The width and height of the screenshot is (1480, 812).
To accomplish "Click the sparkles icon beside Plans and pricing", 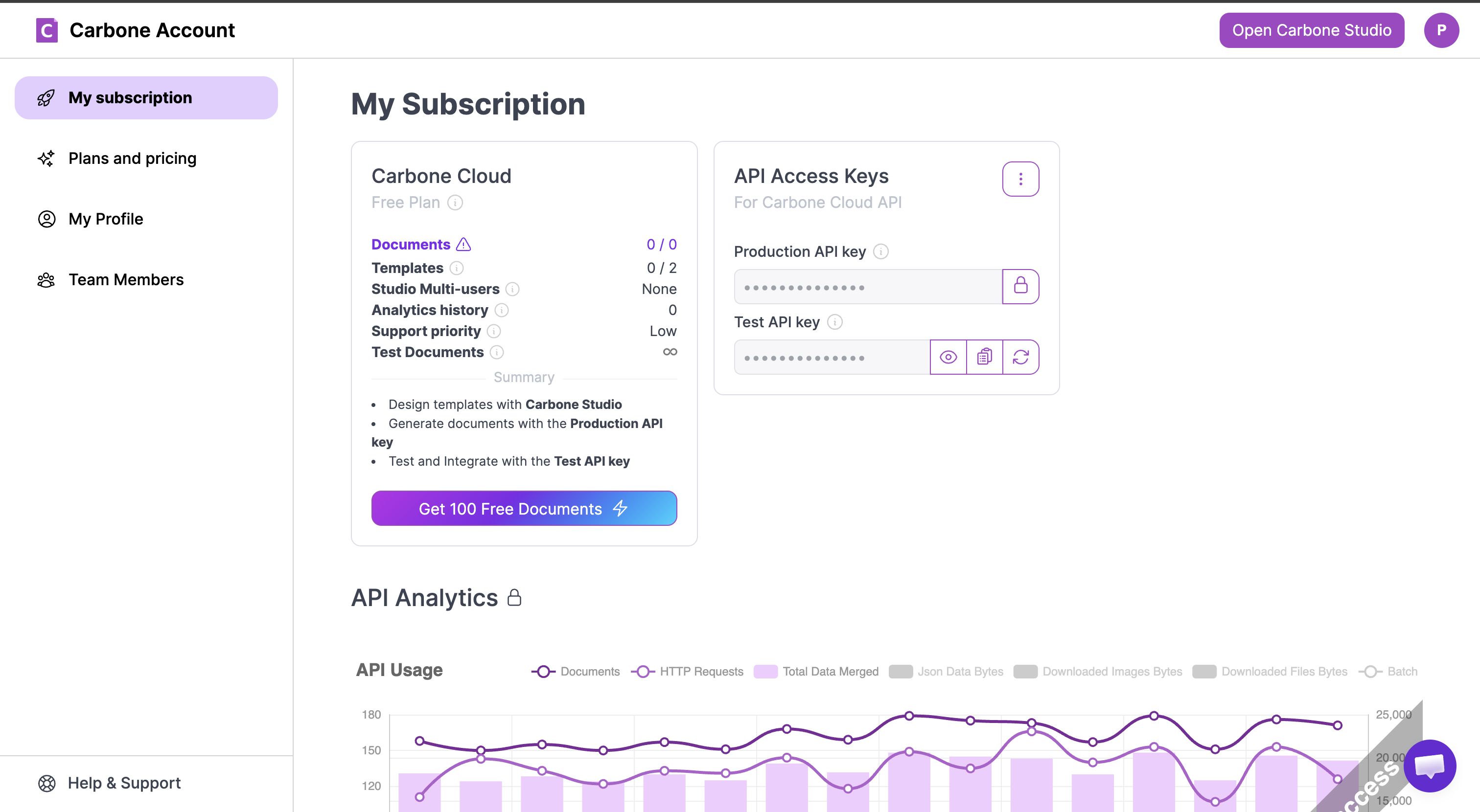I will coord(46,158).
